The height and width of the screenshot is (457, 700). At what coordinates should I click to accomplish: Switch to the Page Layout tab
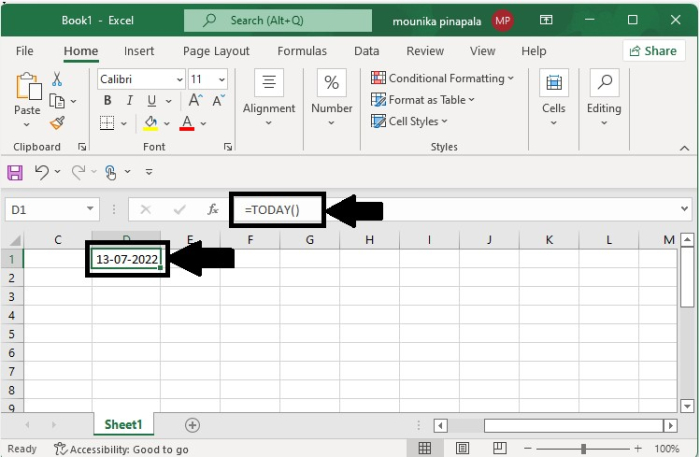click(216, 51)
